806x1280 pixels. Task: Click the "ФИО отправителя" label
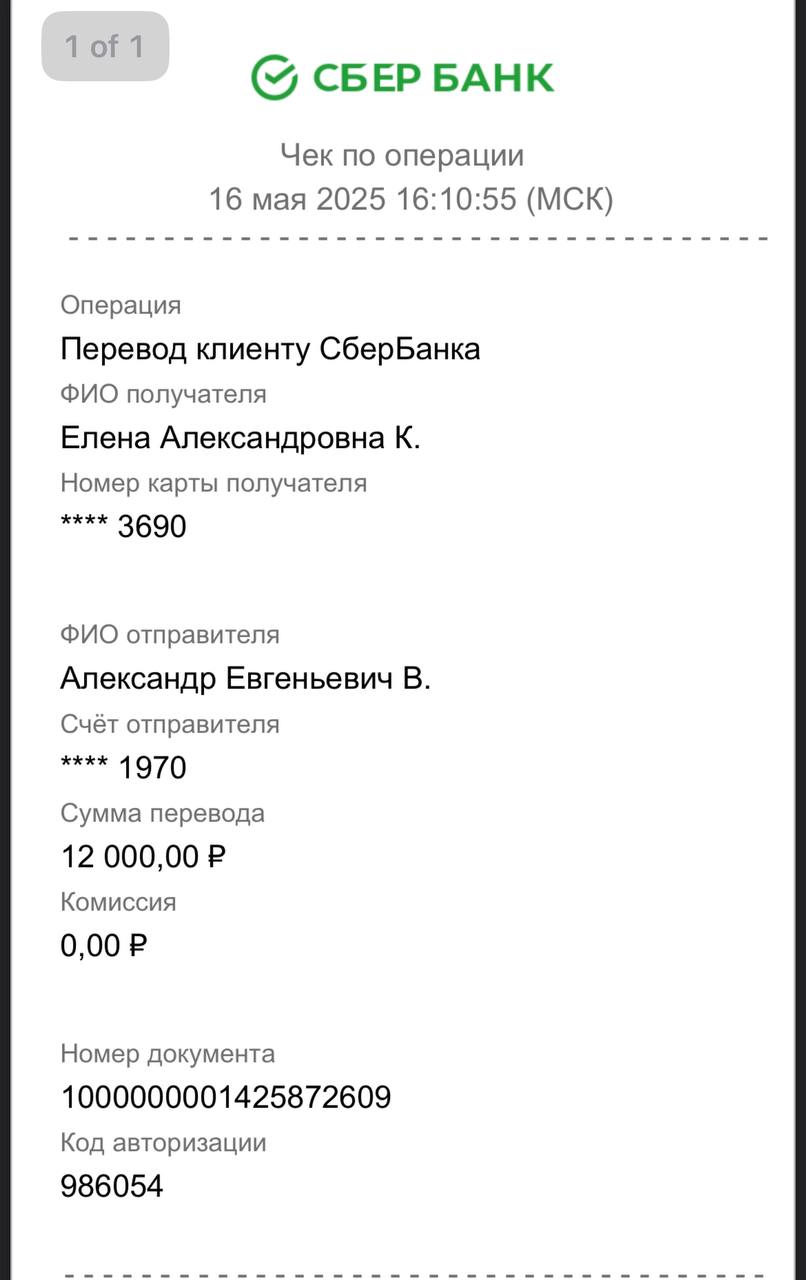tap(170, 635)
